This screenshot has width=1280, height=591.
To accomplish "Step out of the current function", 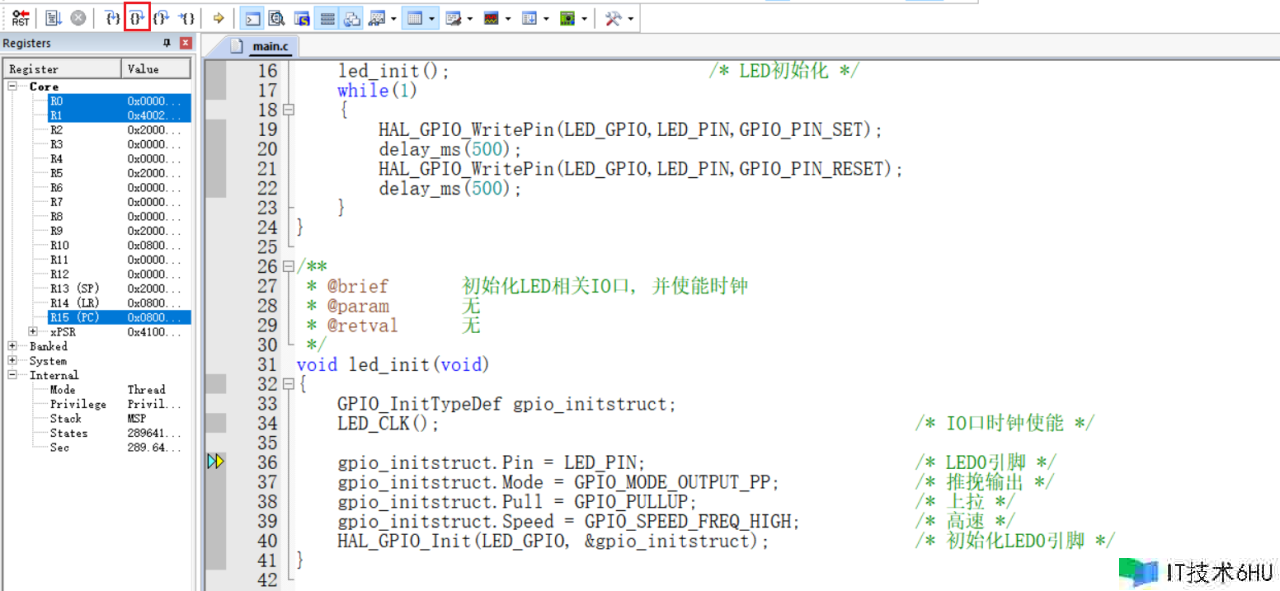I will (161, 18).
